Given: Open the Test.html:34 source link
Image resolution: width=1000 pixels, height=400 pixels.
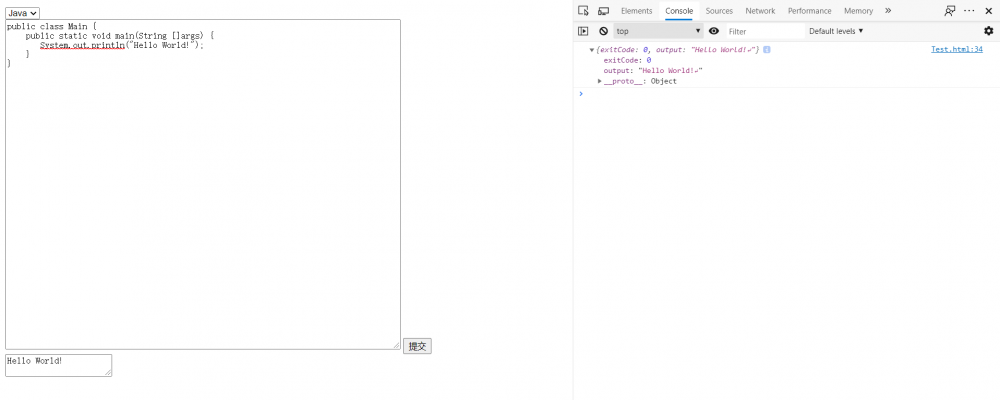Looking at the screenshot, I should click(x=957, y=49).
